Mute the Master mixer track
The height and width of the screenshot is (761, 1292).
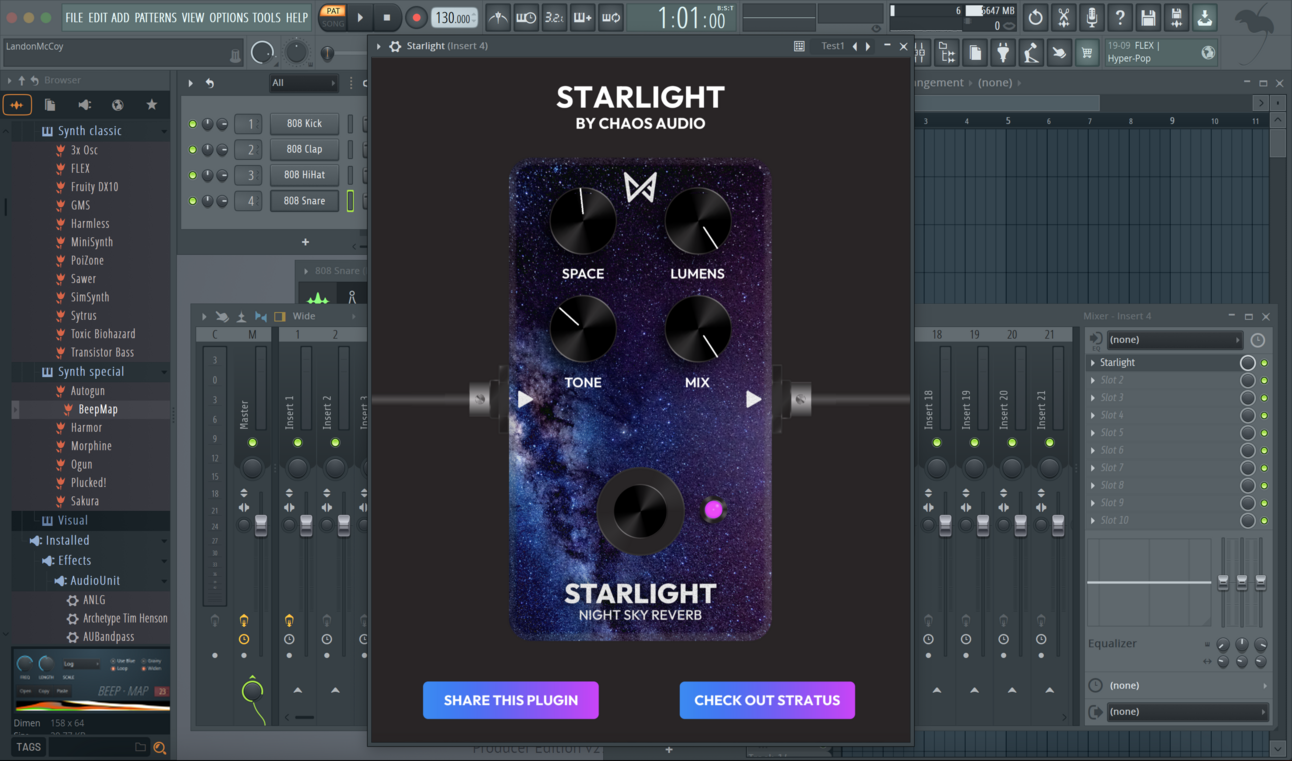point(252,442)
